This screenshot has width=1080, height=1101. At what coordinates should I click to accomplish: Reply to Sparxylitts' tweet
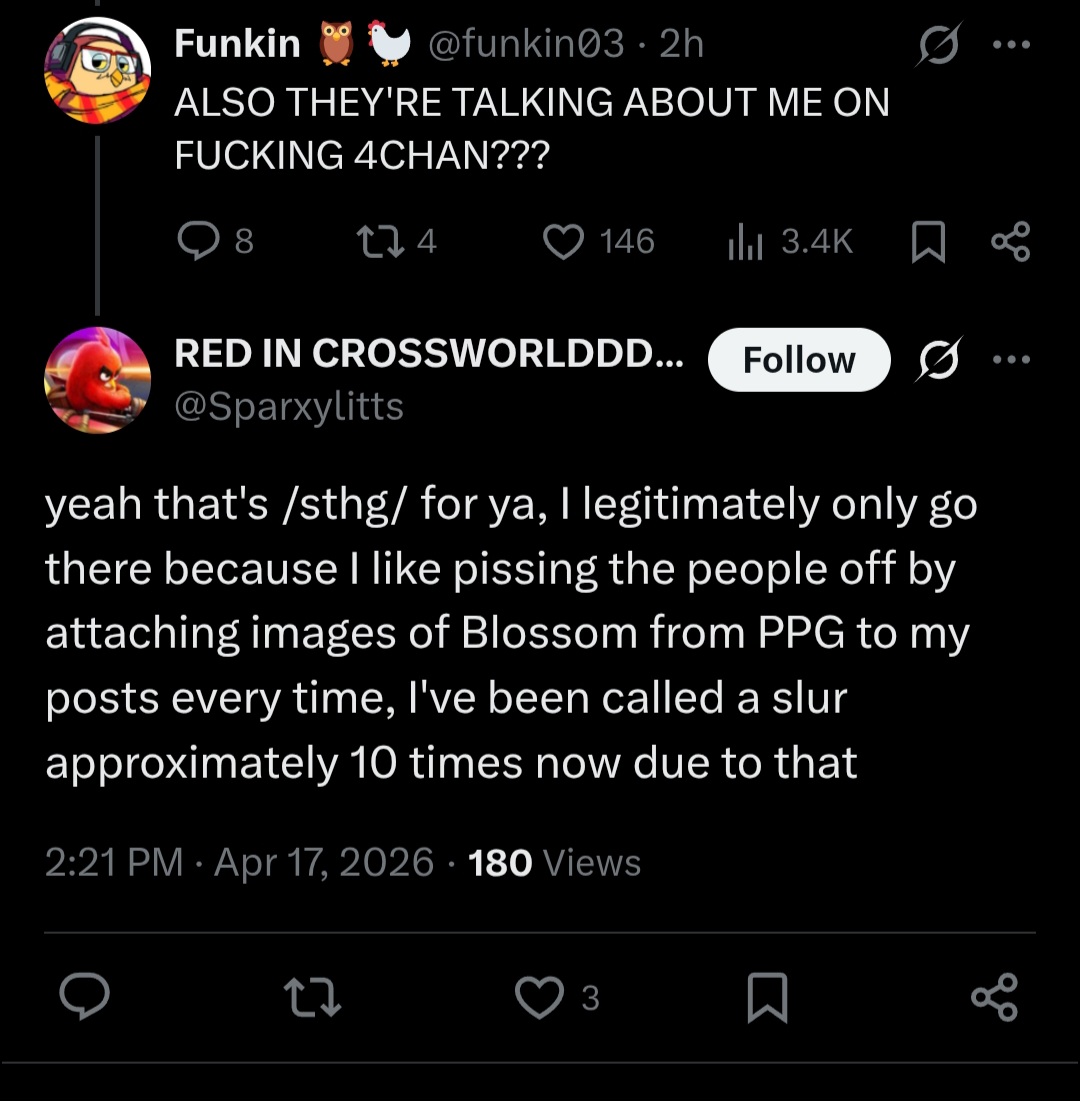(x=85, y=996)
